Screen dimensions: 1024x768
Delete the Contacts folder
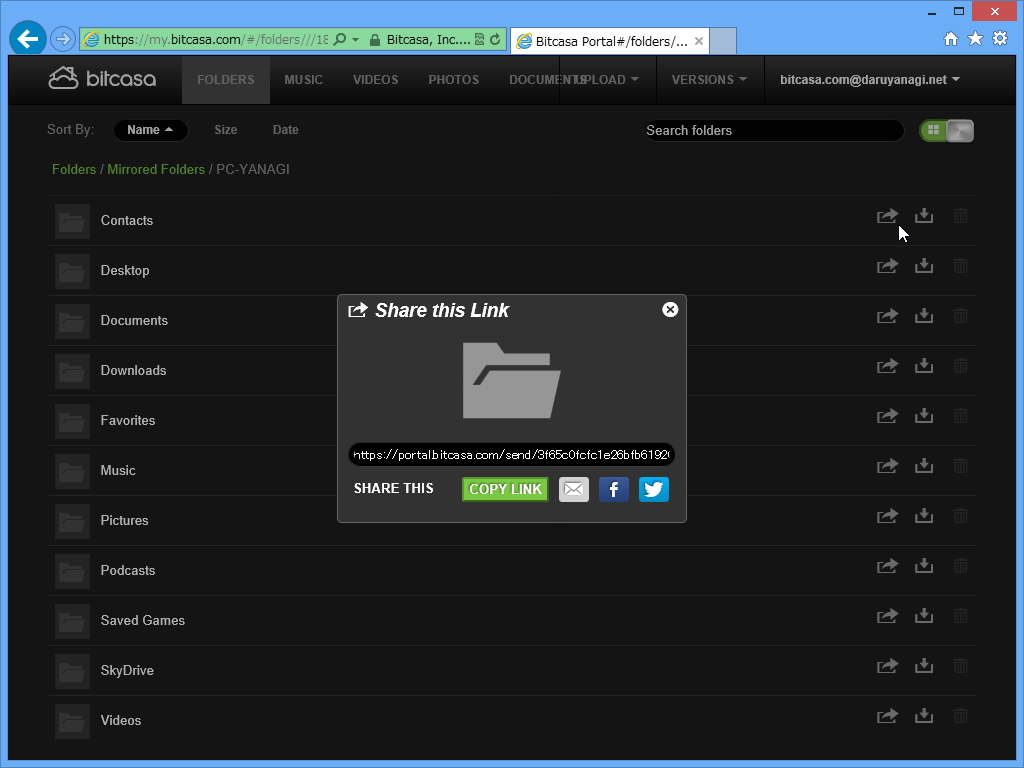(x=960, y=216)
